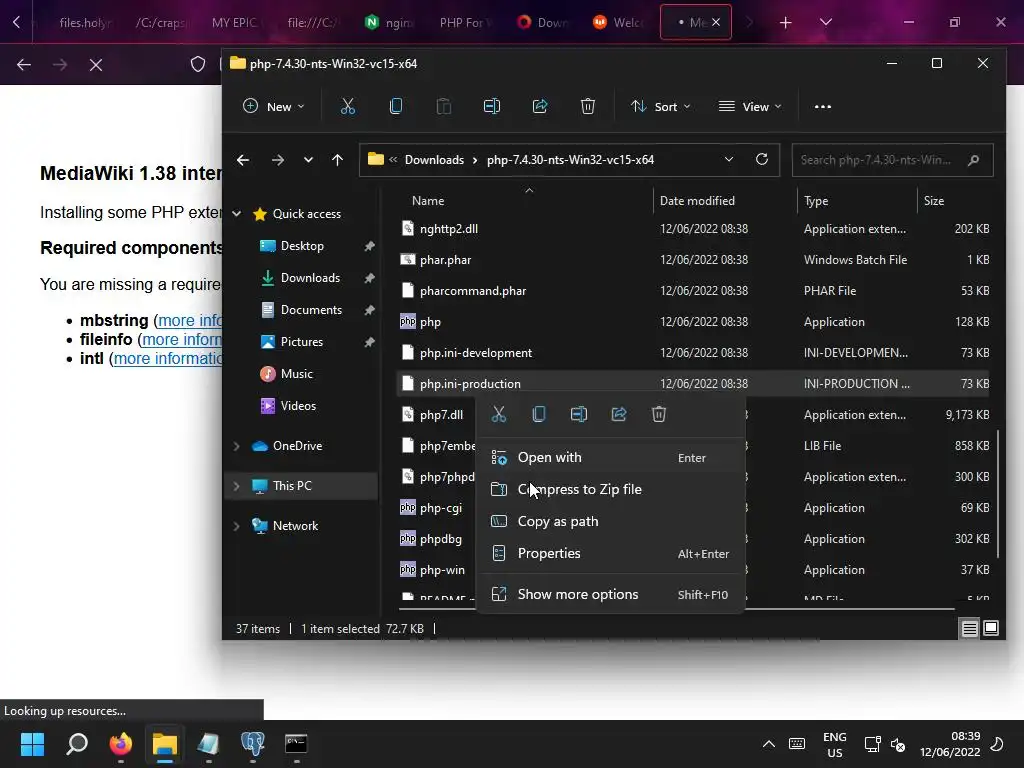1024x768 pixels.
Task: Open fileinfo more information link
Action: [182, 340]
